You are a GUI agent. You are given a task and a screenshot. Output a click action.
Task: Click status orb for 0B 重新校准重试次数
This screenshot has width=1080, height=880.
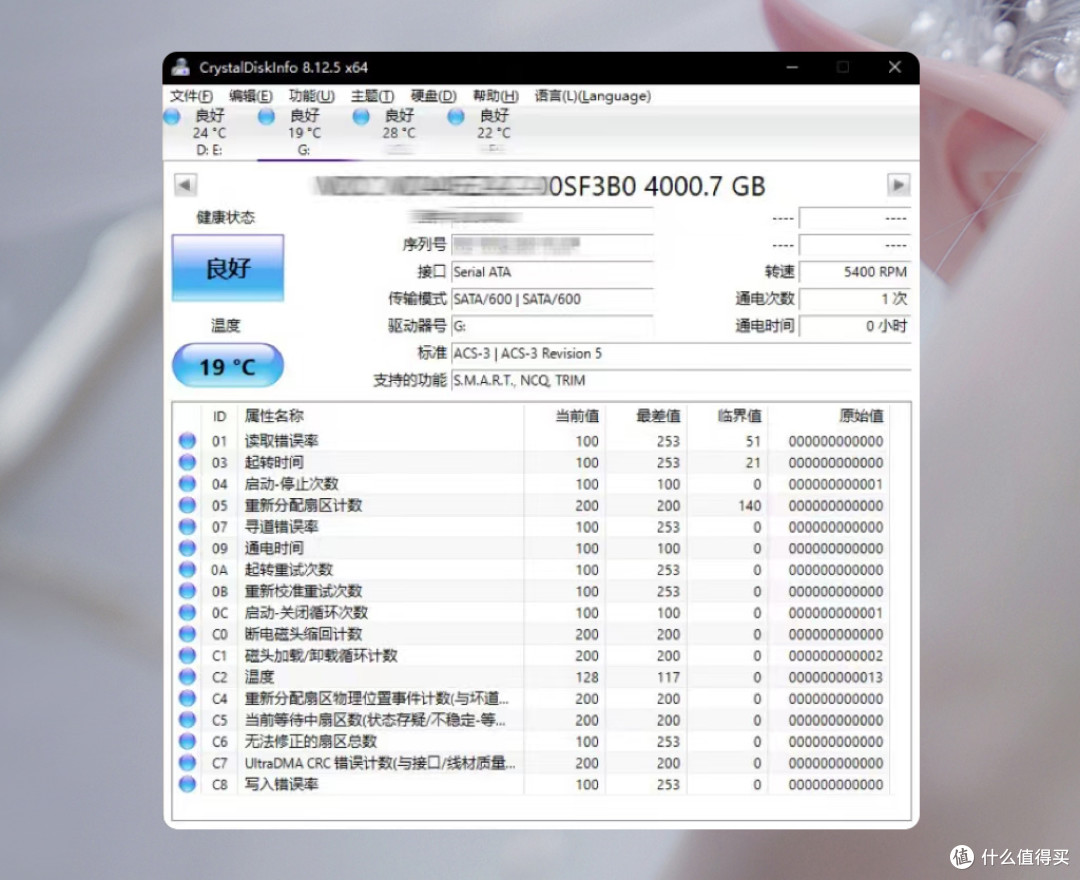click(187, 591)
